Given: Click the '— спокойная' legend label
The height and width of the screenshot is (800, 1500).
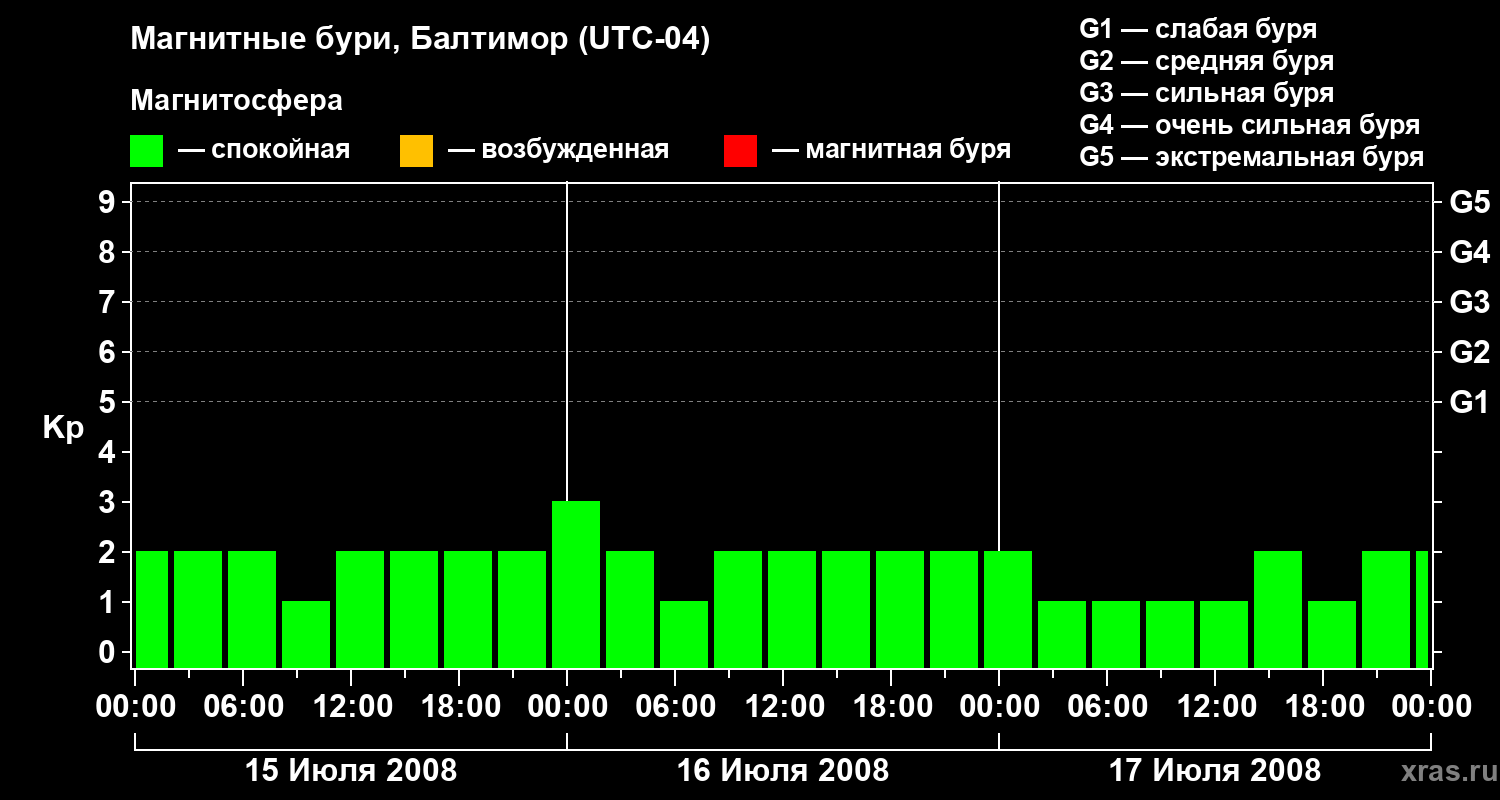Looking at the screenshot, I should (263, 151).
